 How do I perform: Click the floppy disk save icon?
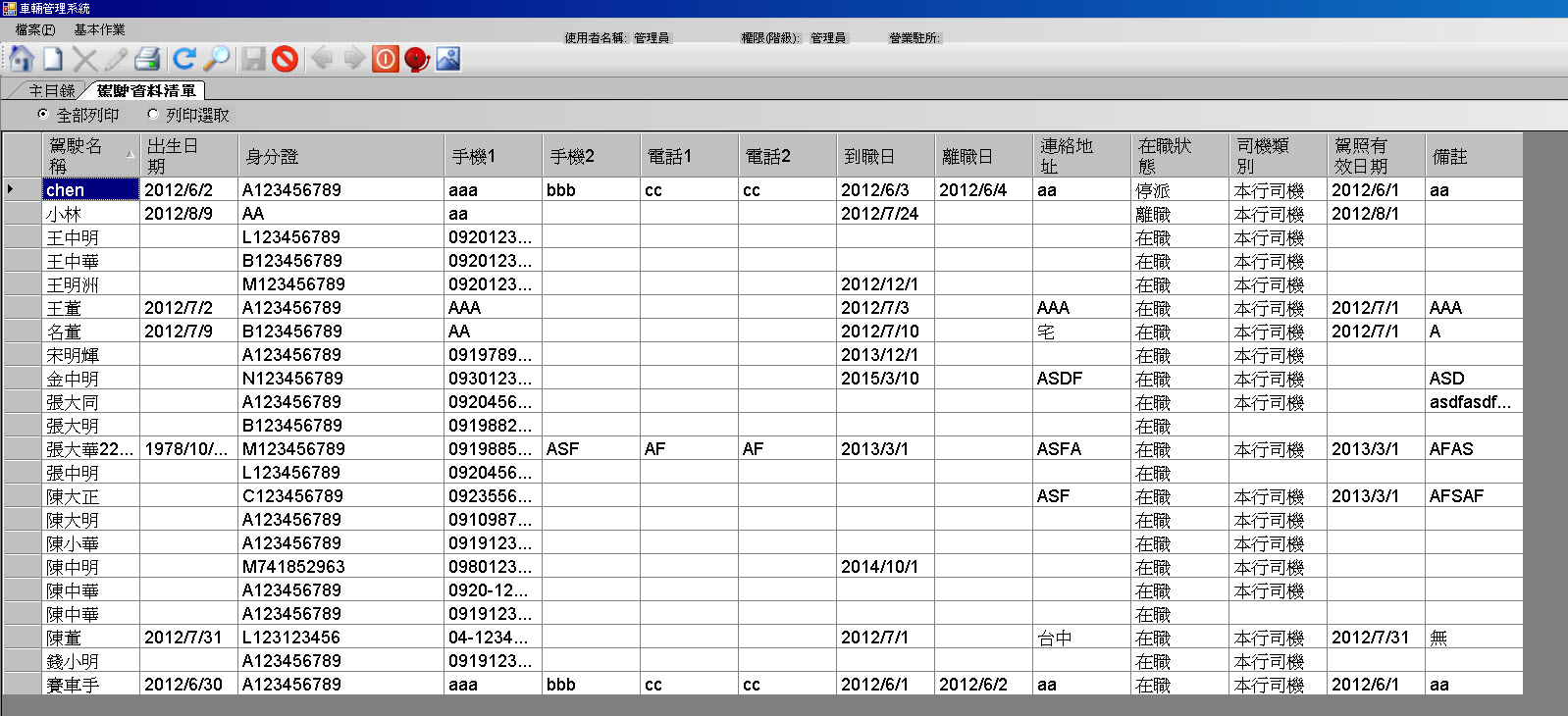pyautogui.click(x=253, y=59)
